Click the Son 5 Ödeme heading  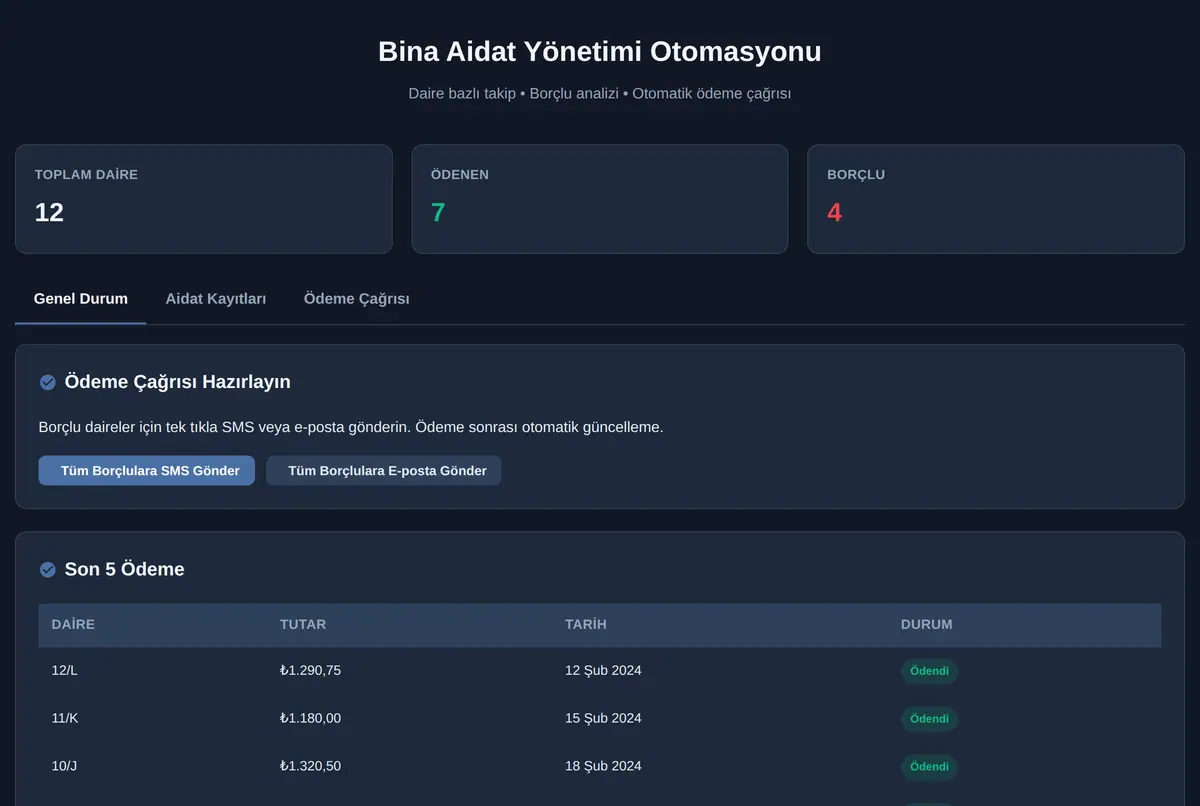(x=125, y=569)
